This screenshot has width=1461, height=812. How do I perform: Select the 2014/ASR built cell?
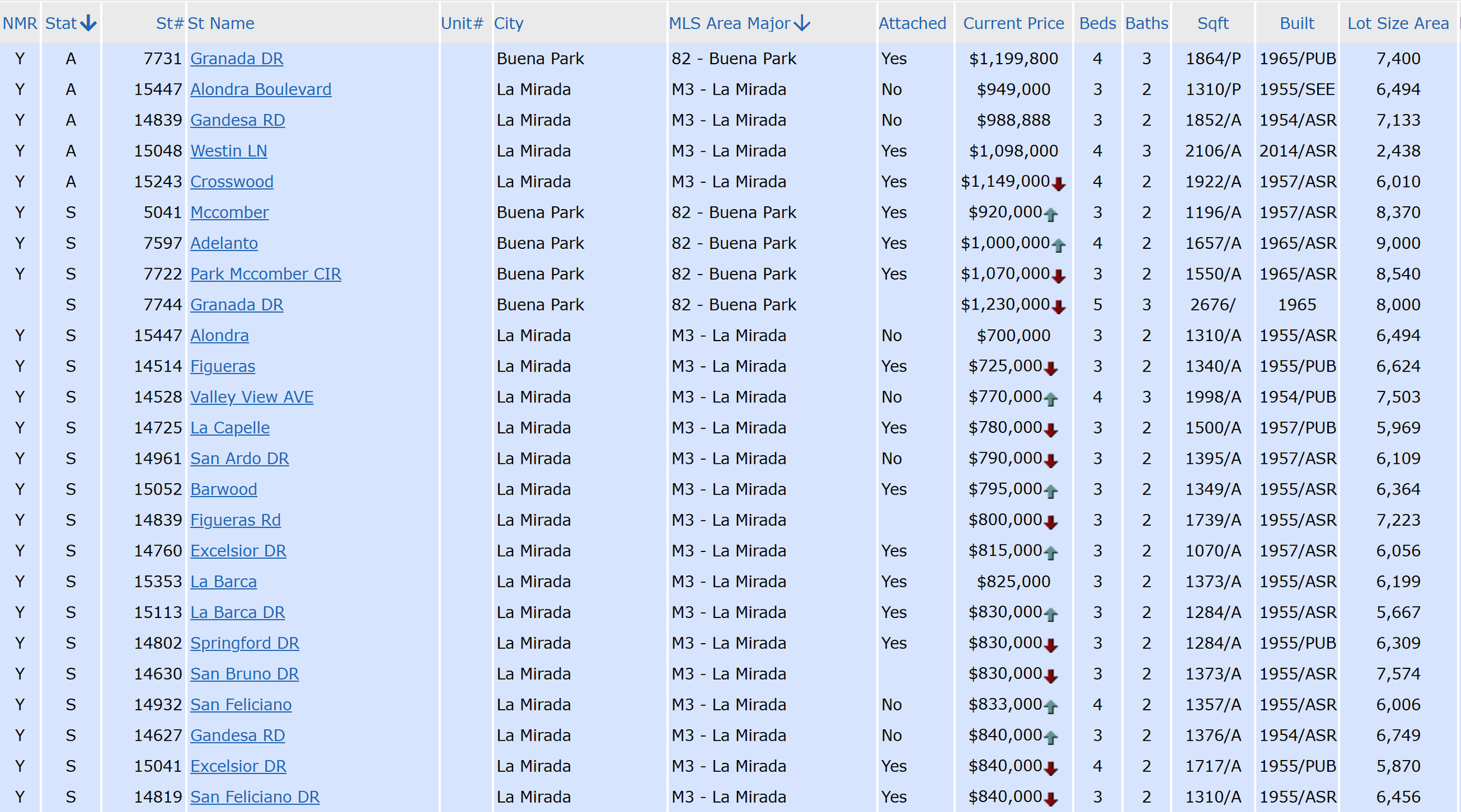(x=1297, y=151)
